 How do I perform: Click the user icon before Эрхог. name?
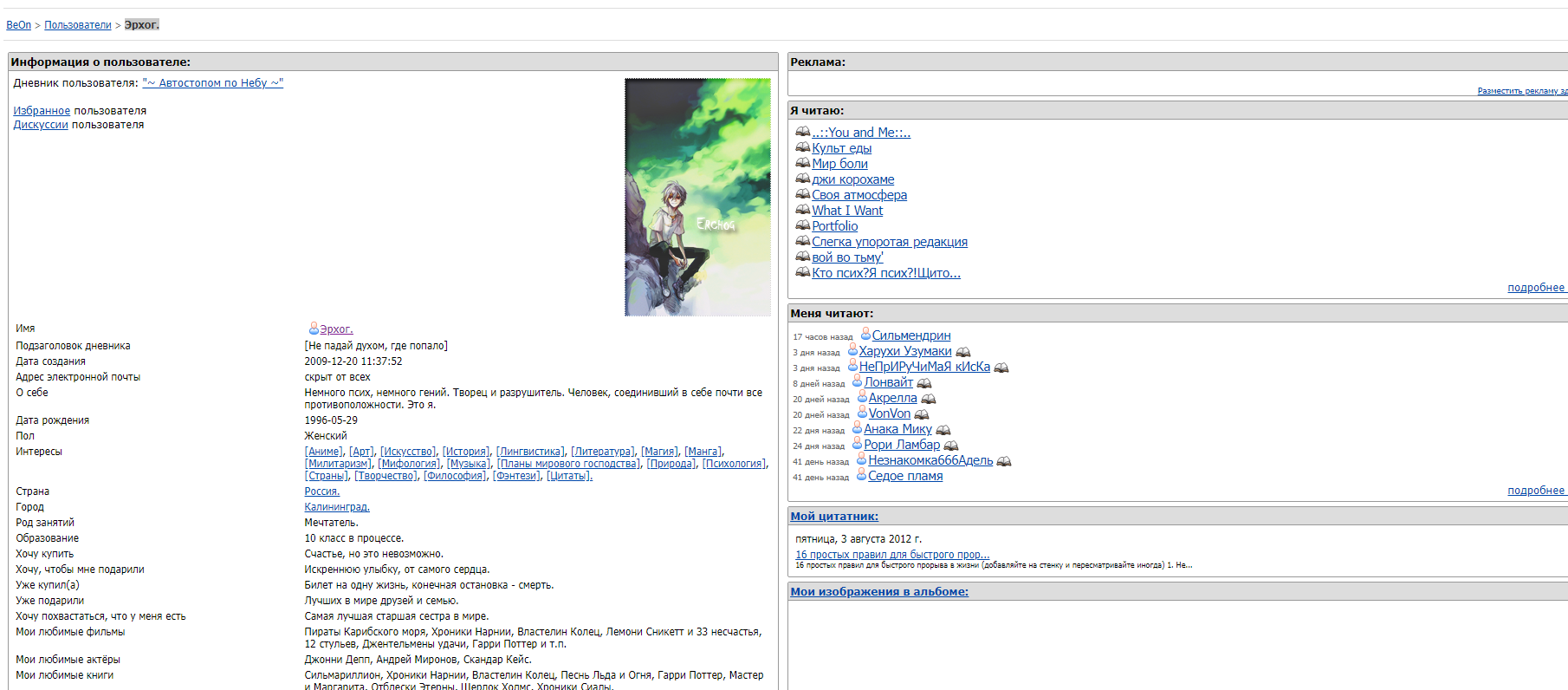[x=313, y=329]
